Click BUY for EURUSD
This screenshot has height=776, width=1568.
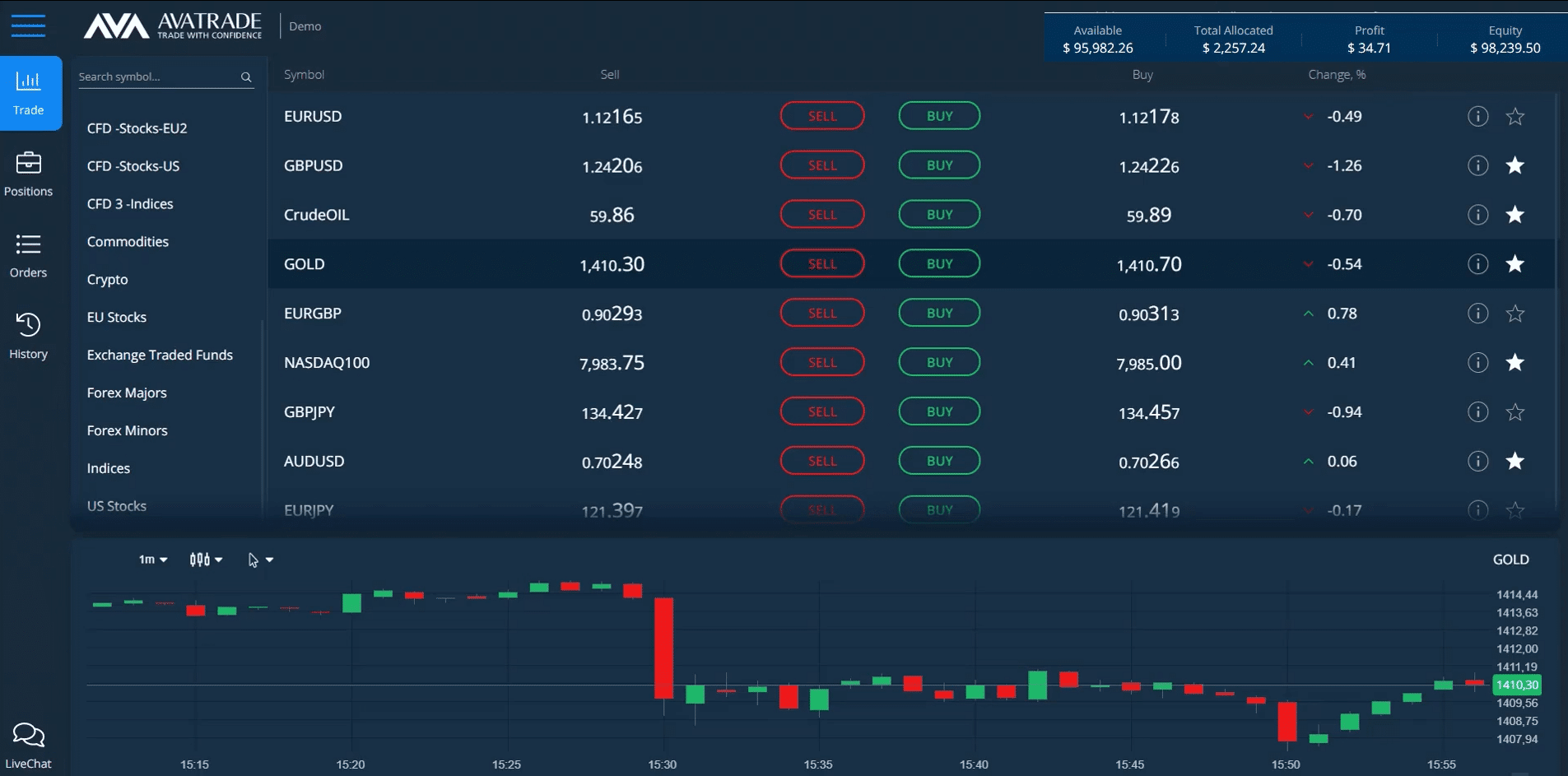click(x=939, y=116)
